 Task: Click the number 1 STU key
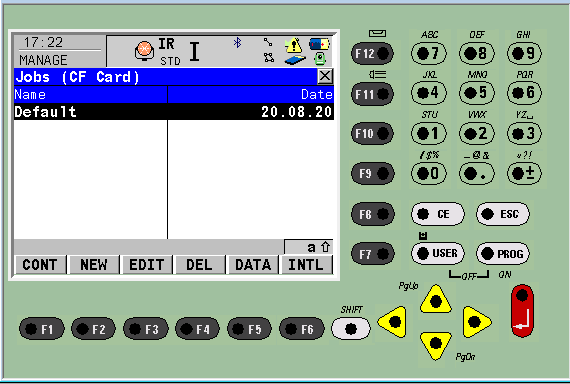pos(429,133)
